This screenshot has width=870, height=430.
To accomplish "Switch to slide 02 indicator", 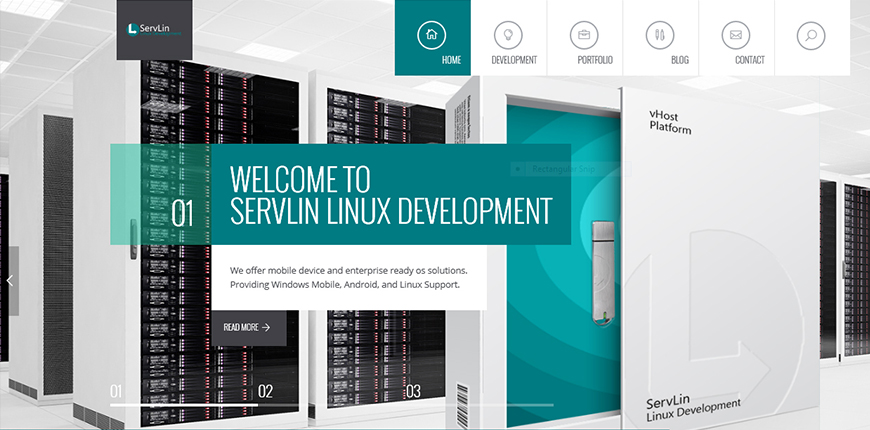I will (265, 391).
